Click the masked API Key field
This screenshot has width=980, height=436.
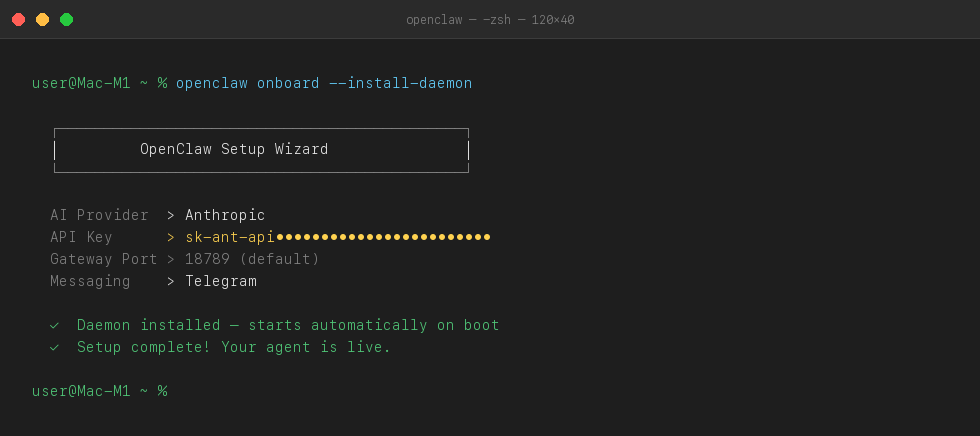coord(338,237)
